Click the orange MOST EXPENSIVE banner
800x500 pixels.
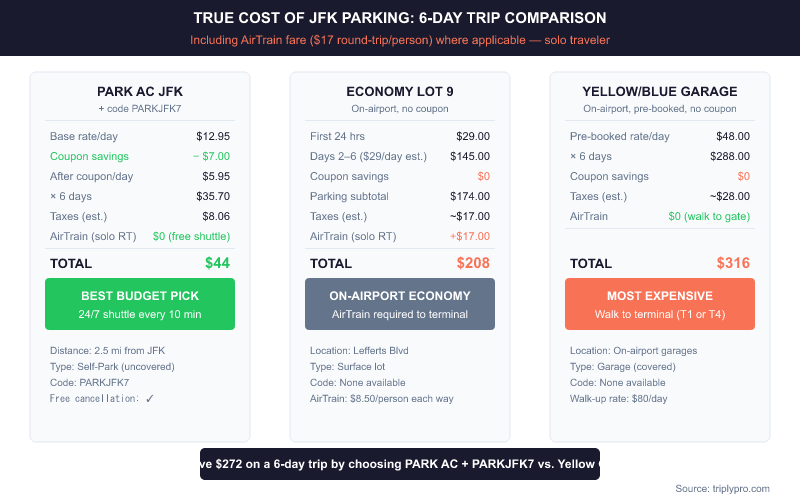pos(660,304)
